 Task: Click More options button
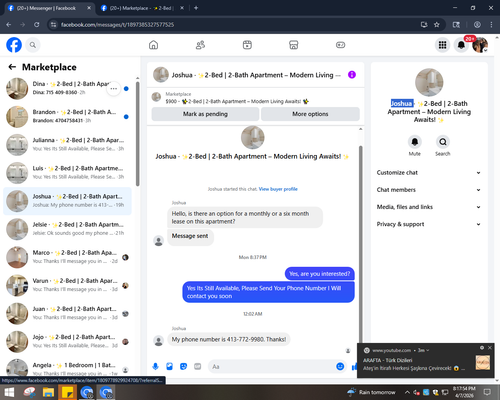(x=310, y=114)
